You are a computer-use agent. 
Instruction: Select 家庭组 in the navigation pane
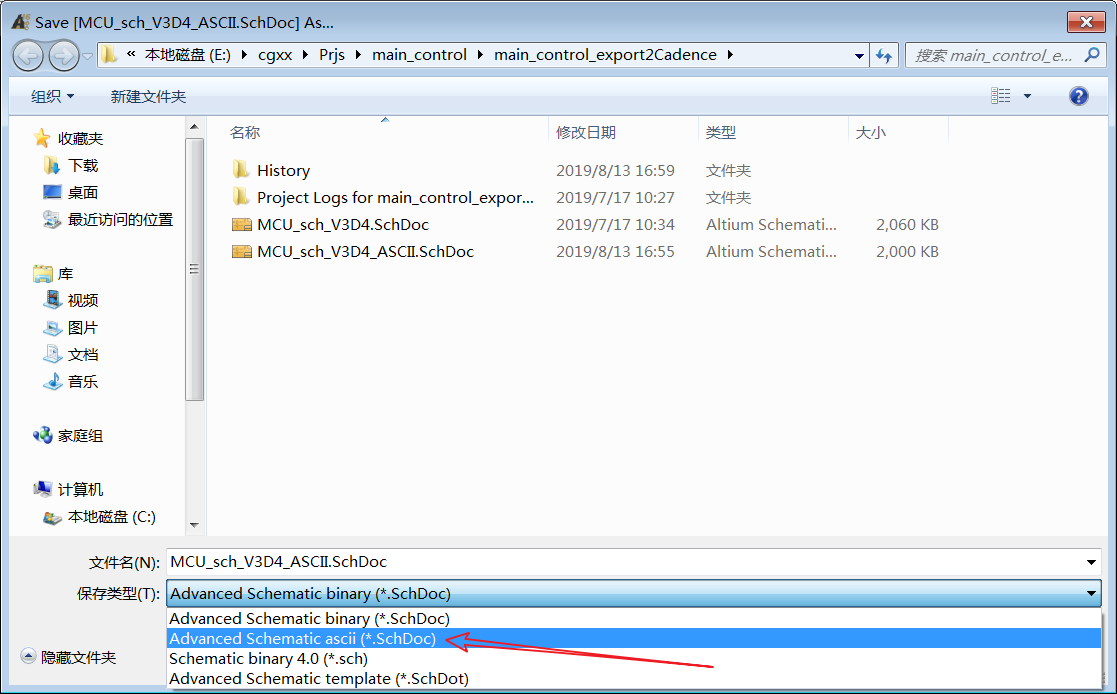pos(68,435)
